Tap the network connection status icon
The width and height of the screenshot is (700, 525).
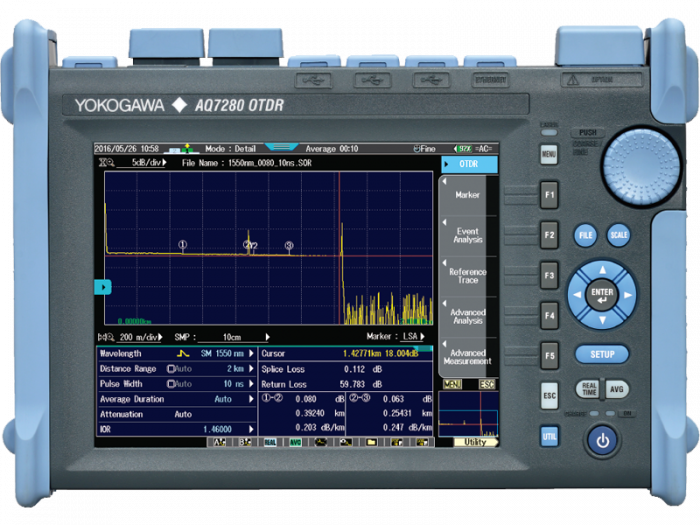181,149
